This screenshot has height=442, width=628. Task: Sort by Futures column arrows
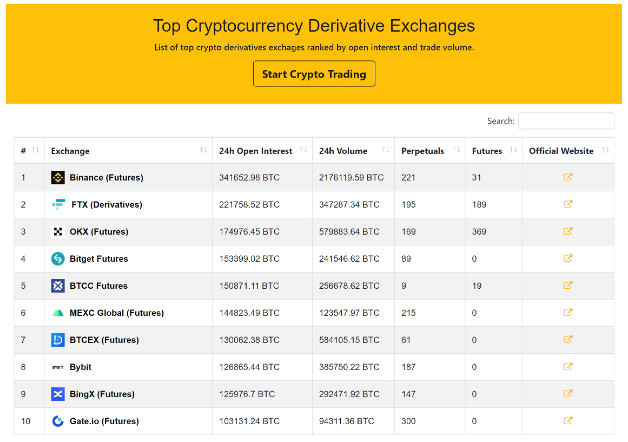(513, 150)
